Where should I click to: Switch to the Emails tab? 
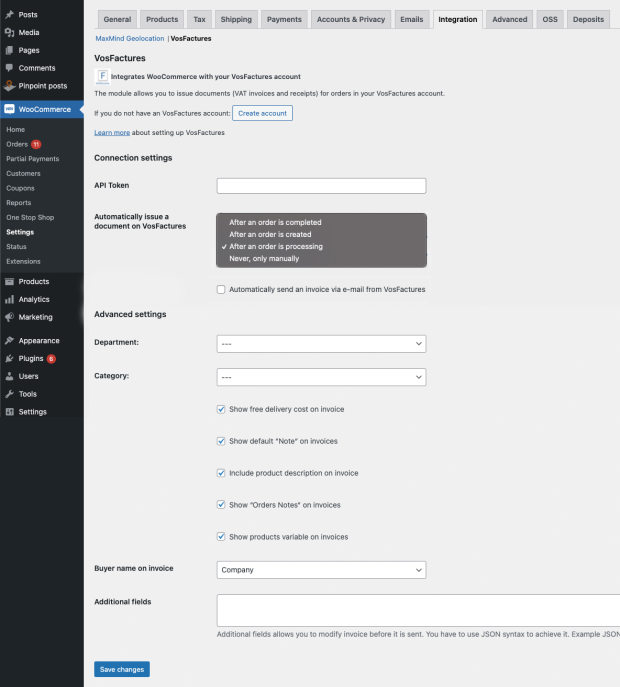coord(412,19)
